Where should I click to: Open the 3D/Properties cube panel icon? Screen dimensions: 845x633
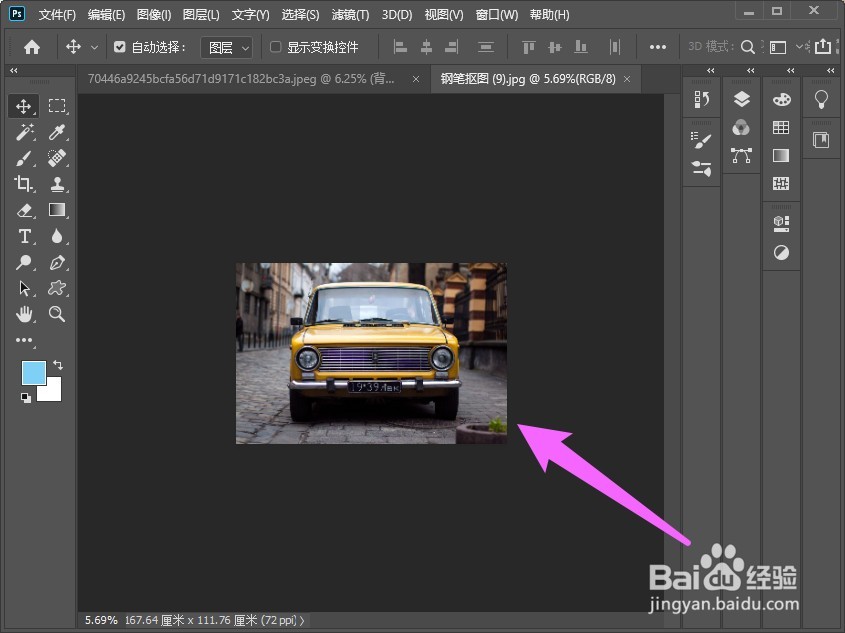781,223
